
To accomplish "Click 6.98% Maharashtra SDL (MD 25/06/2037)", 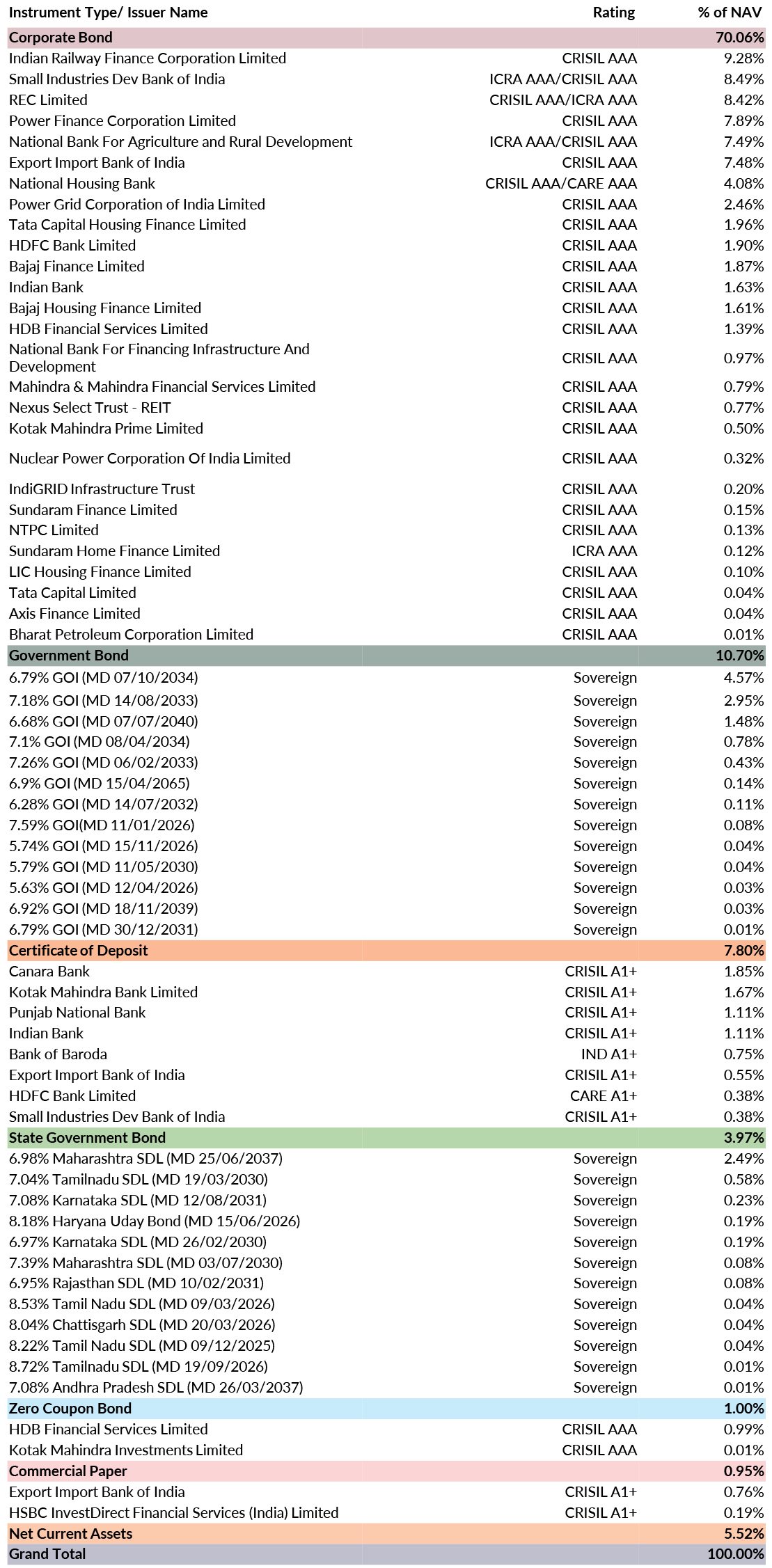I will click(145, 1159).
